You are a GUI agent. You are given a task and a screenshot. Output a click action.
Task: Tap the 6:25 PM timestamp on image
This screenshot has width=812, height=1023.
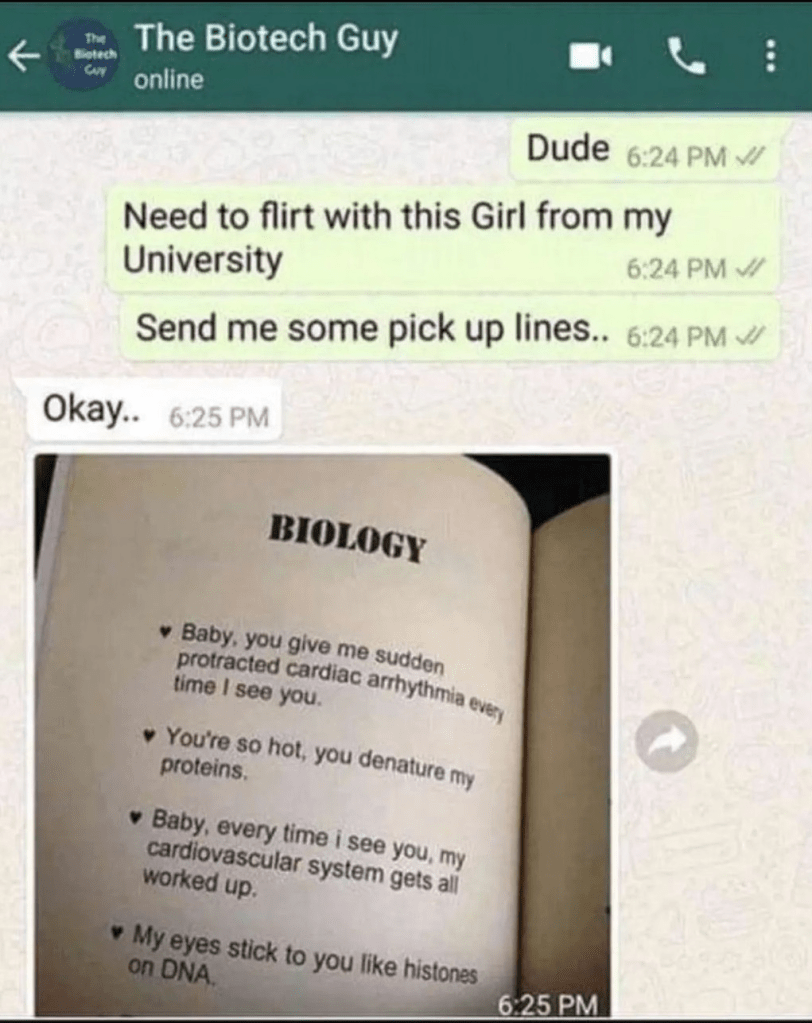[548, 1004]
